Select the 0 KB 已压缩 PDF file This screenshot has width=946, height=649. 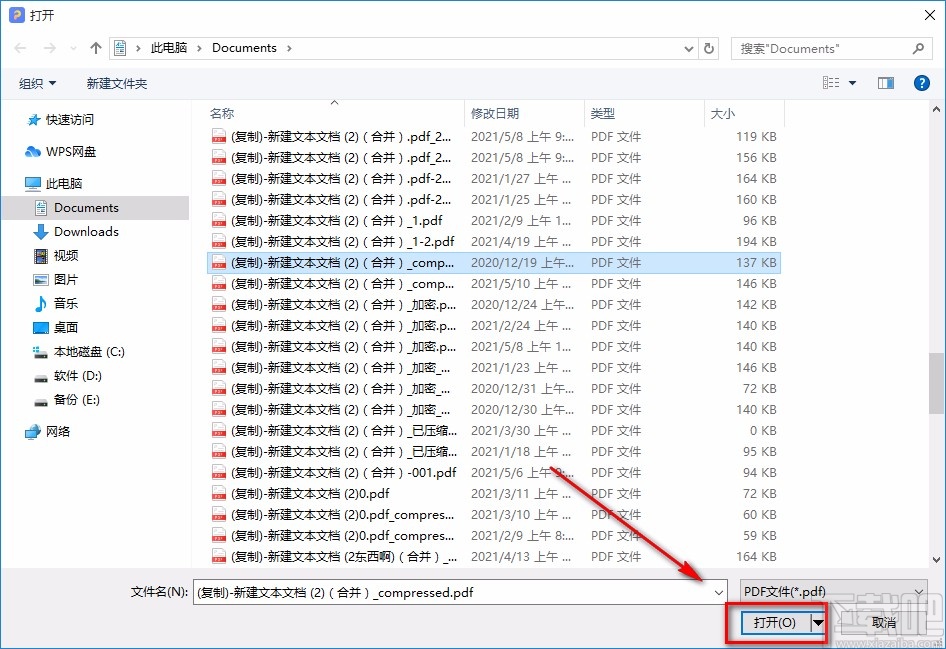click(494, 431)
